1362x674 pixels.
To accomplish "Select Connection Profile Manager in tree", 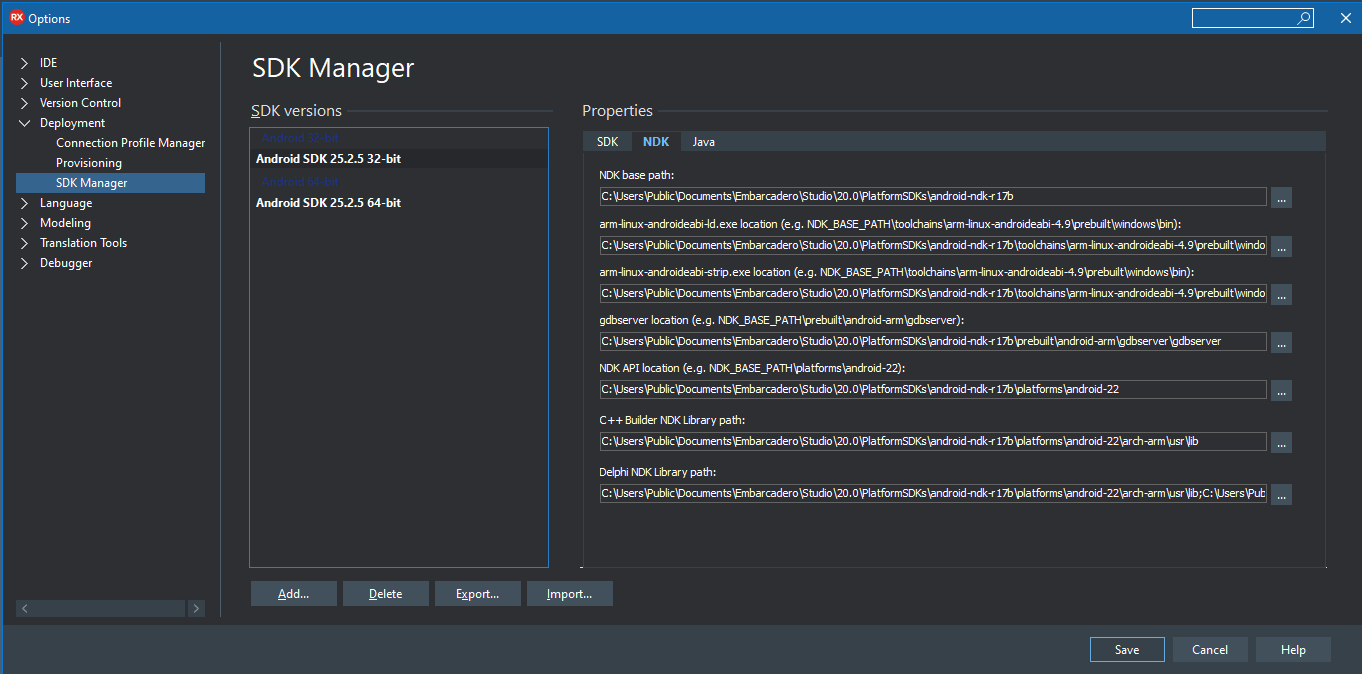I will tap(130, 143).
